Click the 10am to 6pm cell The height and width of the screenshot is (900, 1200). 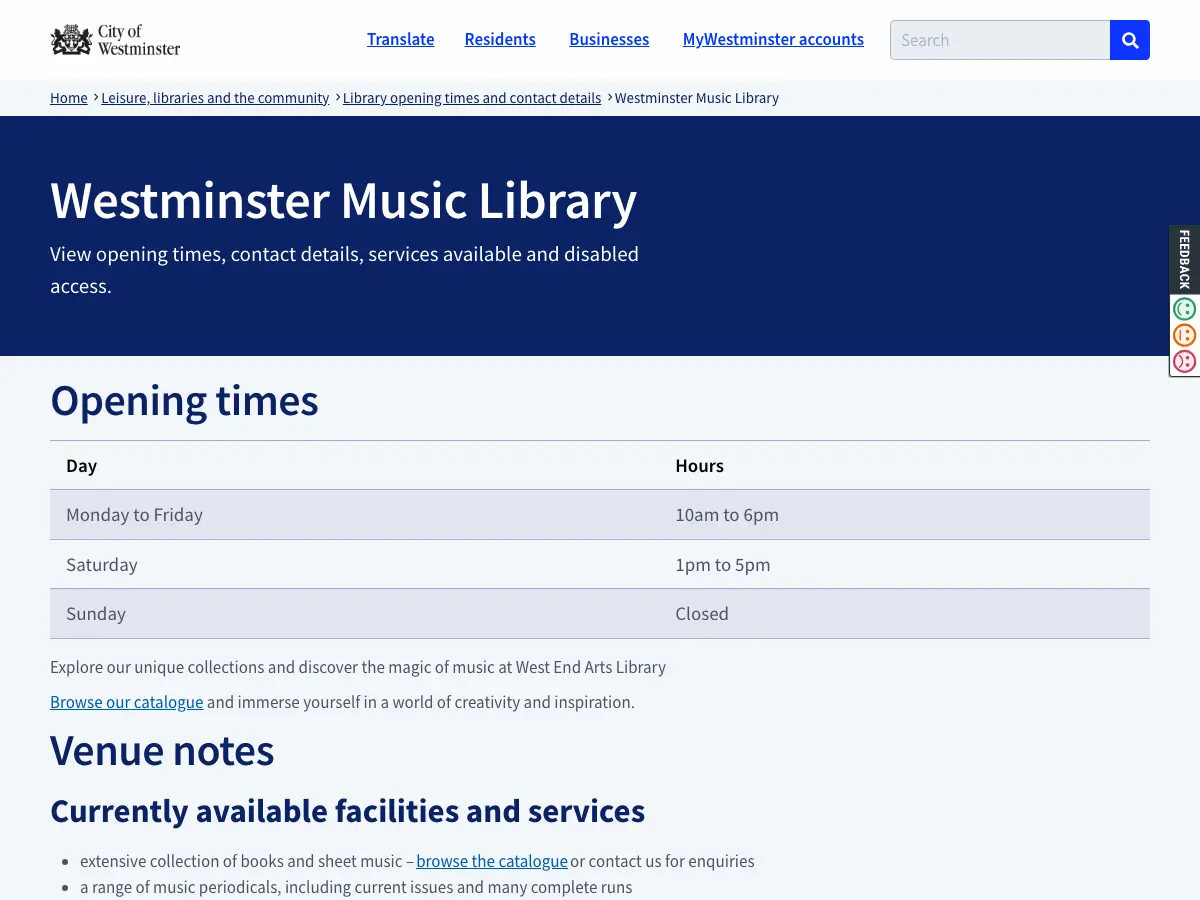904,515
